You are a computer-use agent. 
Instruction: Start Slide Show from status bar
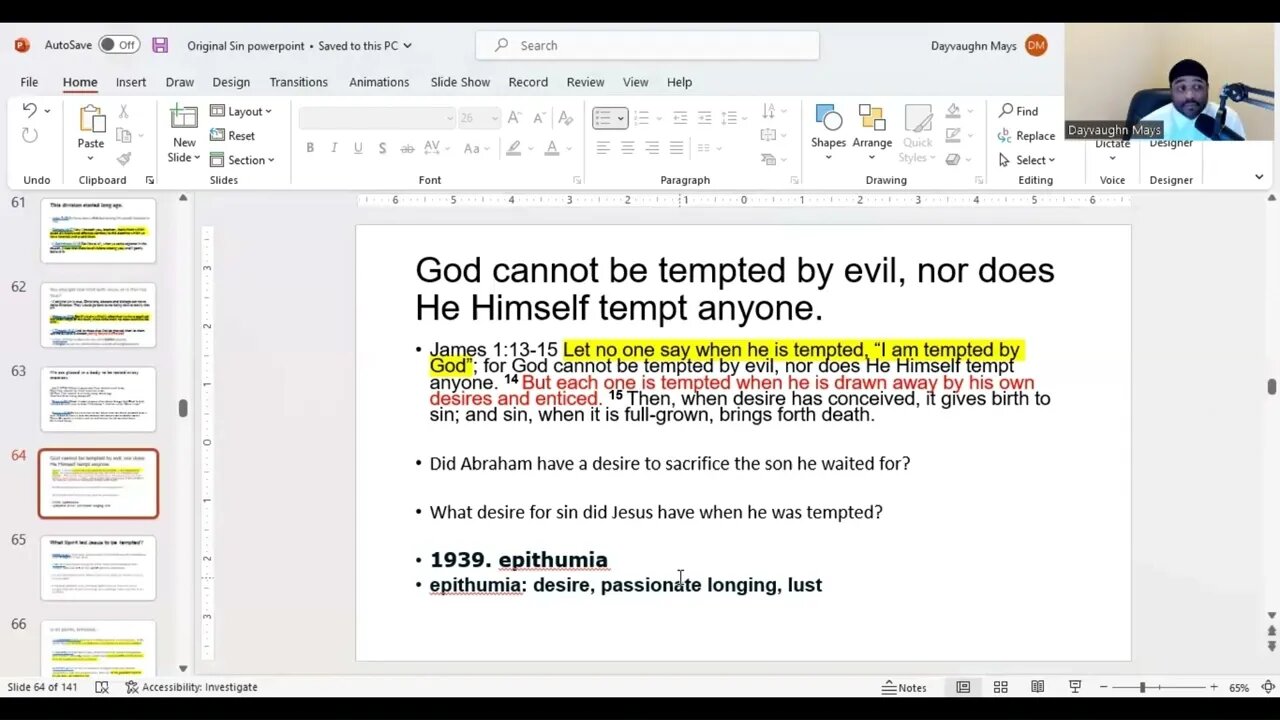(1075, 687)
